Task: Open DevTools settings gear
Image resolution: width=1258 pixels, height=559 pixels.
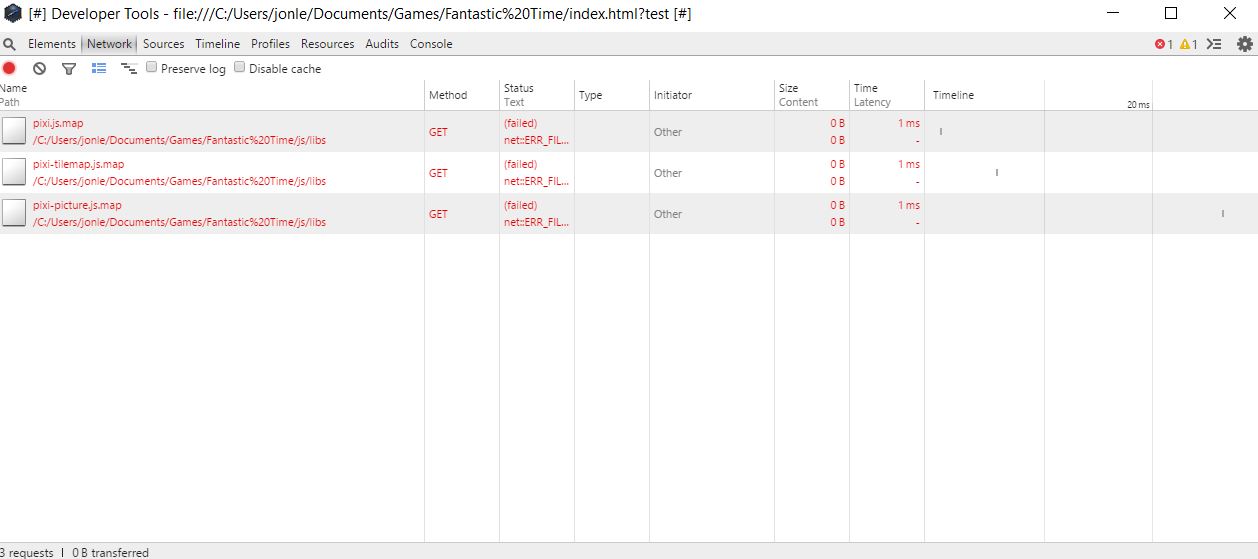Action: point(1244,44)
